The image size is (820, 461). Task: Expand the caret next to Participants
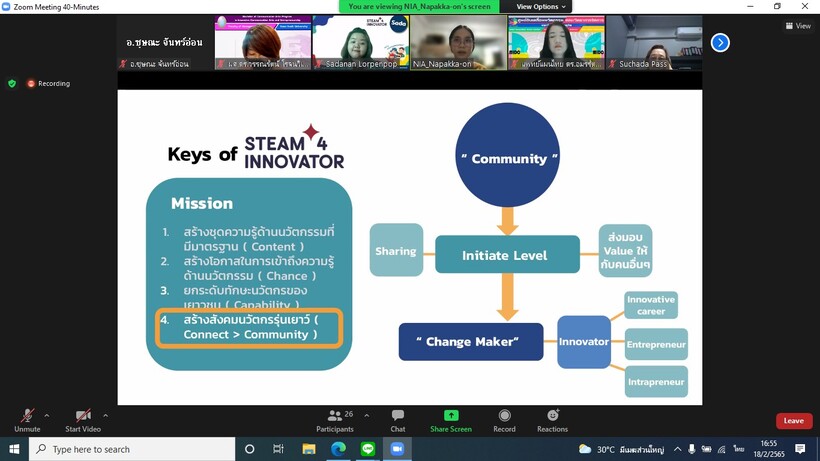pyautogui.click(x=366, y=416)
